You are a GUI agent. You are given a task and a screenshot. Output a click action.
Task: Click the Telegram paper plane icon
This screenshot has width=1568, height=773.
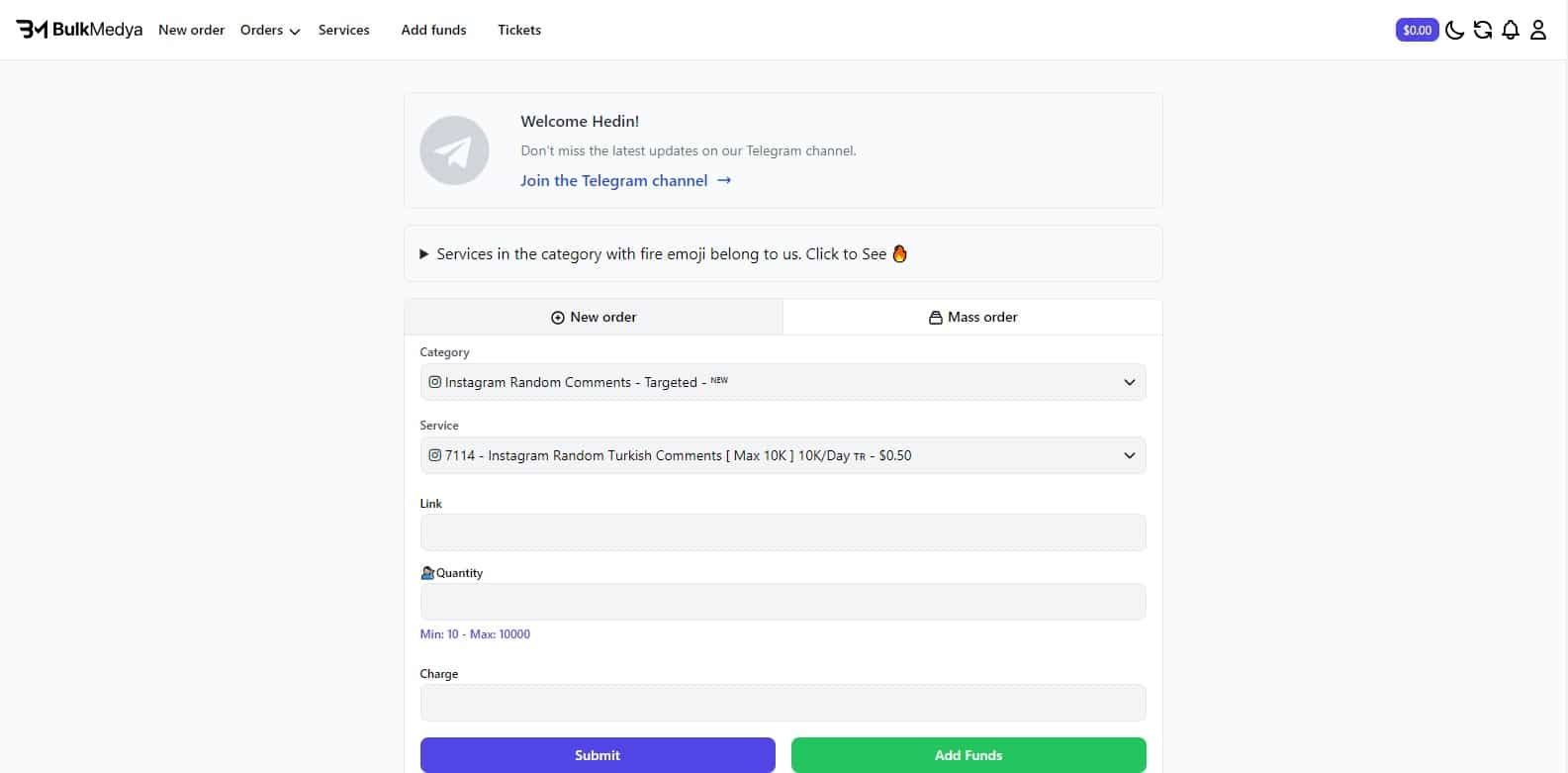454,150
